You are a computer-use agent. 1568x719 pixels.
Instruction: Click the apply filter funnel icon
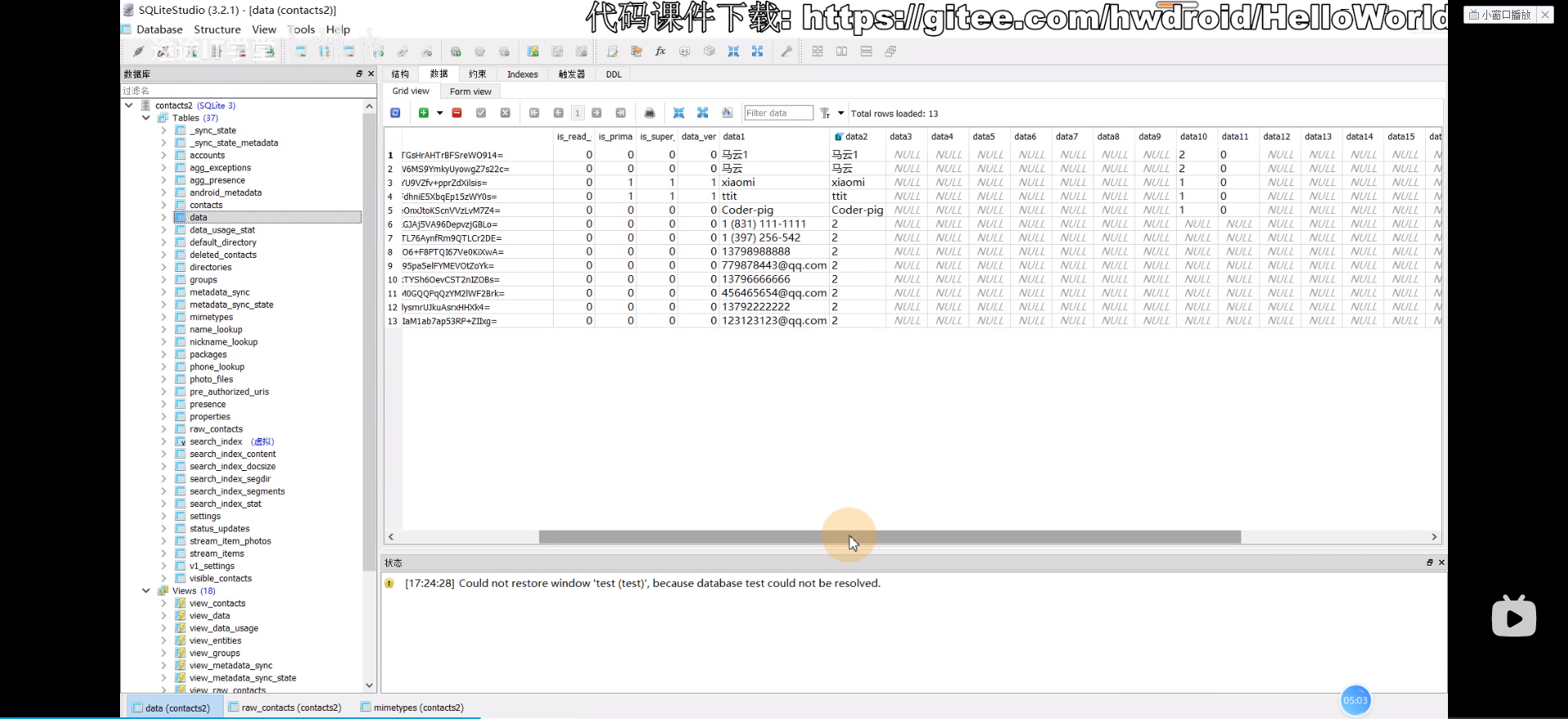coord(825,113)
